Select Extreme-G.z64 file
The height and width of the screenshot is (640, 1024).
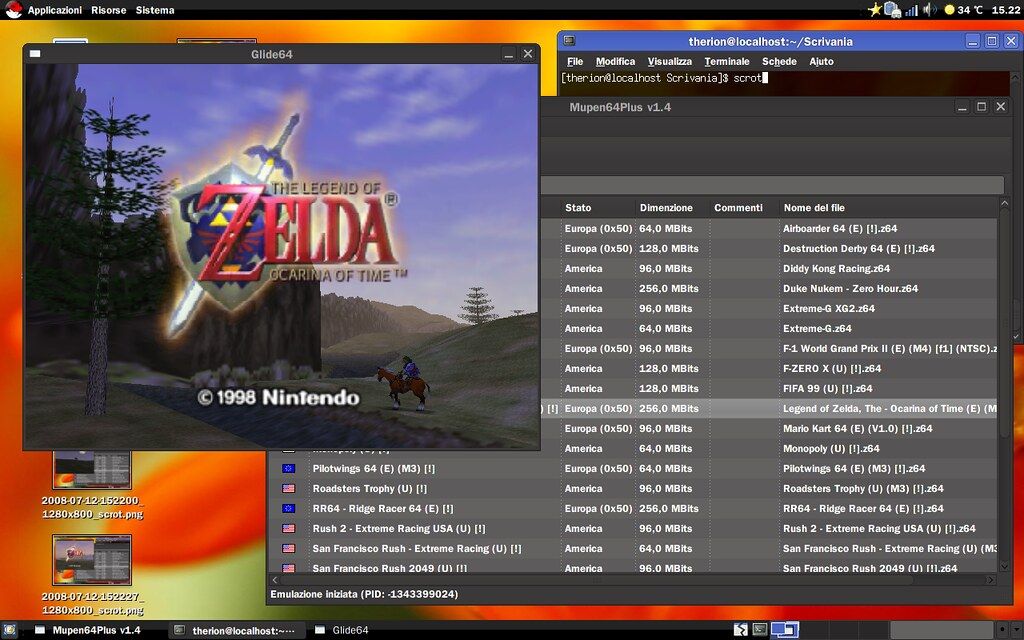(x=817, y=328)
